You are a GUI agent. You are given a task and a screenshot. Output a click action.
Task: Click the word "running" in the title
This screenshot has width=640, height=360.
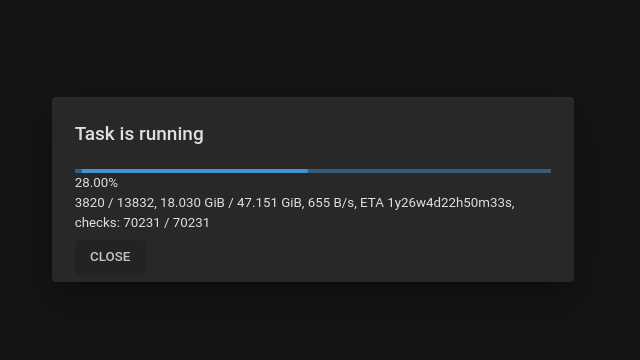(171, 134)
